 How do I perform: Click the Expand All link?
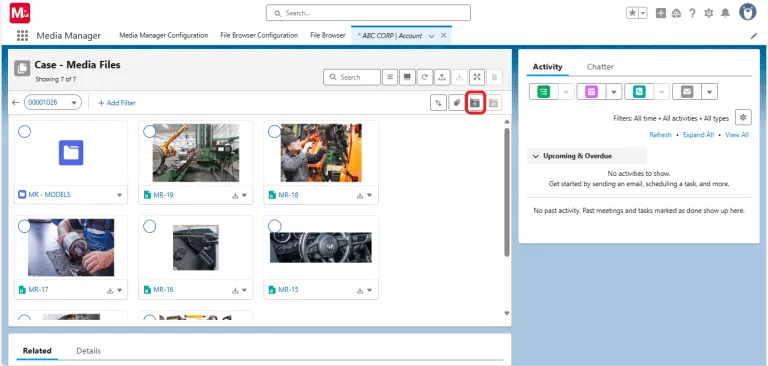[x=698, y=135]
